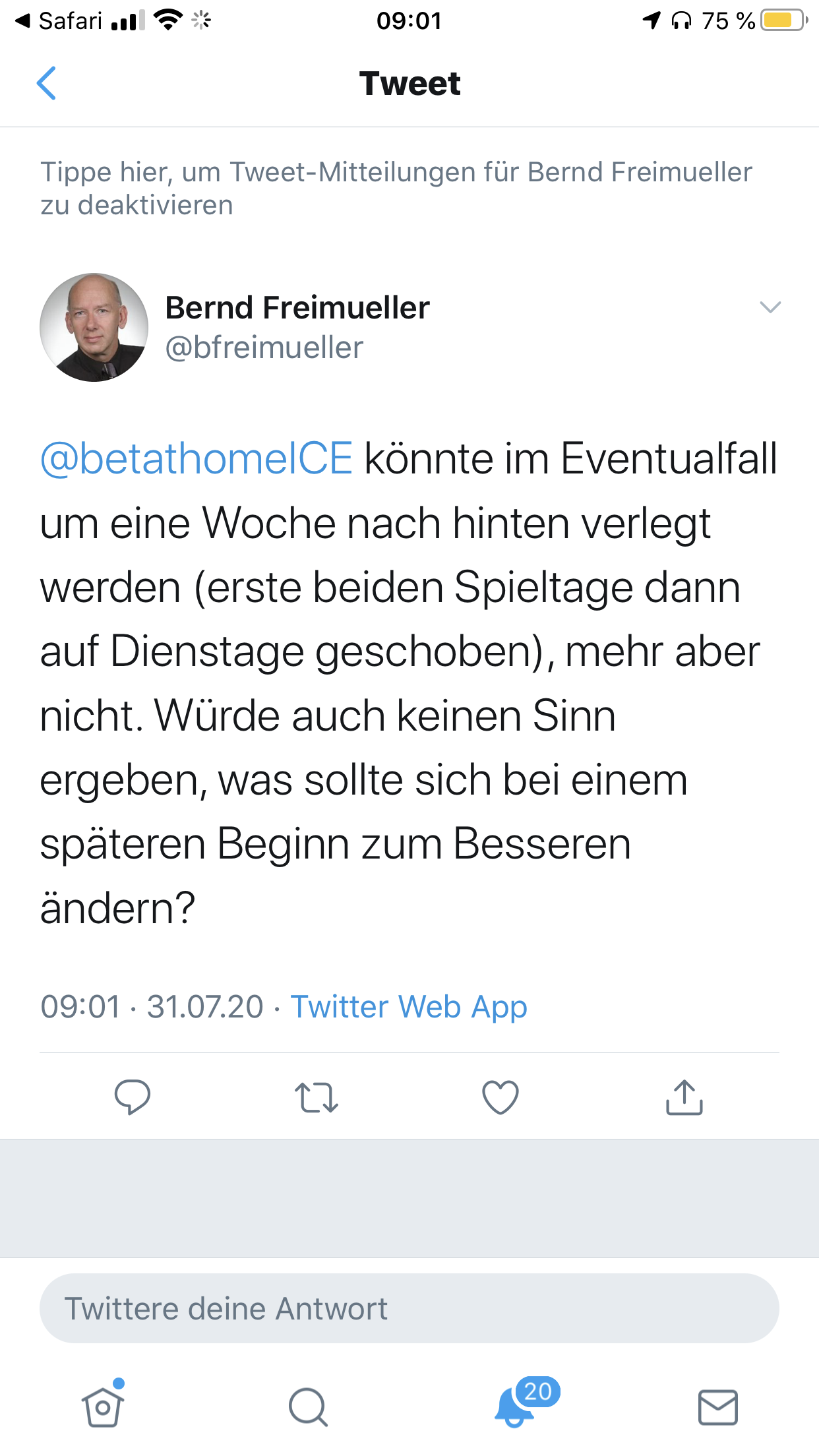
Task: Tap the tweet timestamp 09:01 · 31.07.20
Action: coord(152,1007)
